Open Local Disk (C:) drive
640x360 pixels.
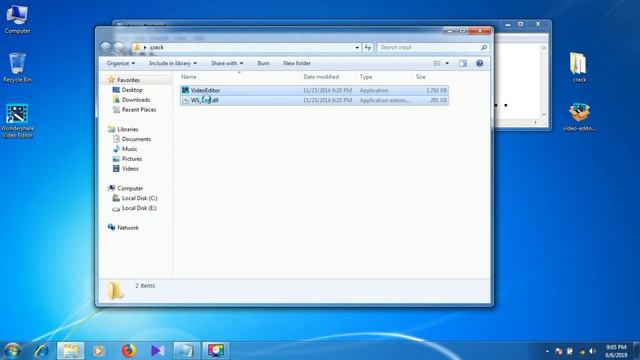[x=139, y=198]
